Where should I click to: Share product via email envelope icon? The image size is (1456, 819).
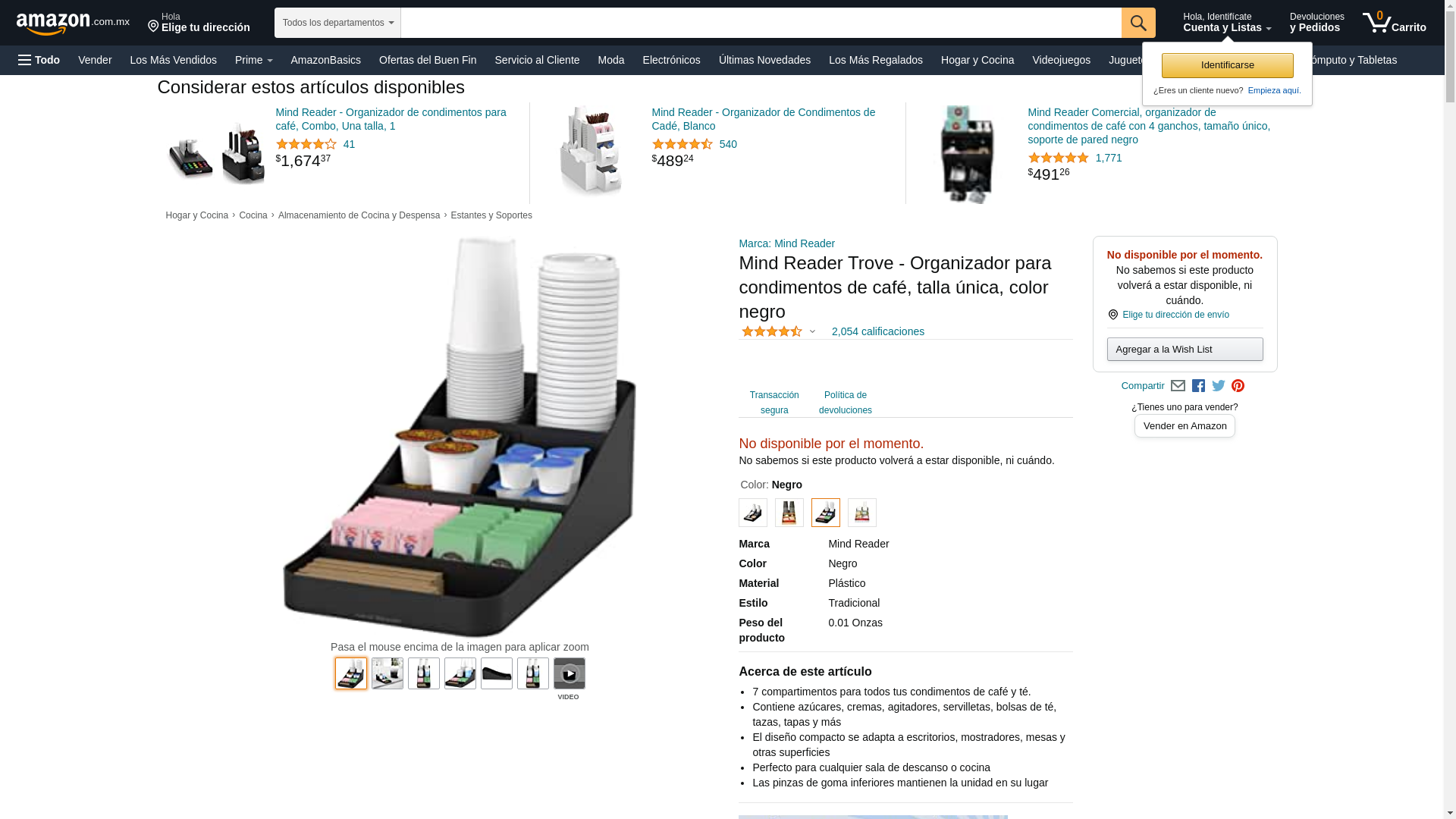[x=1178, y=386]
